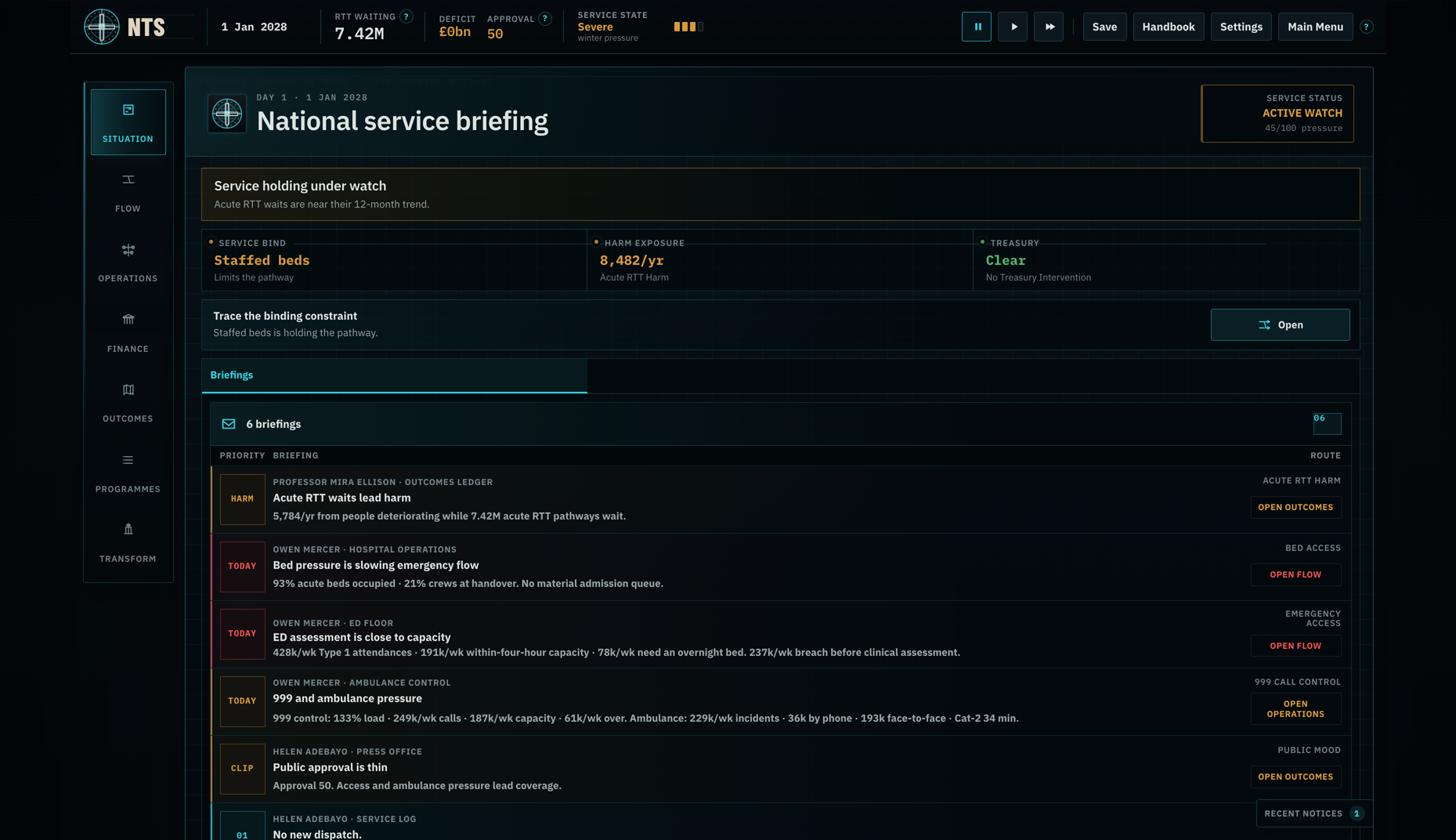
Task: Save the game
Action: [1104, 27]
